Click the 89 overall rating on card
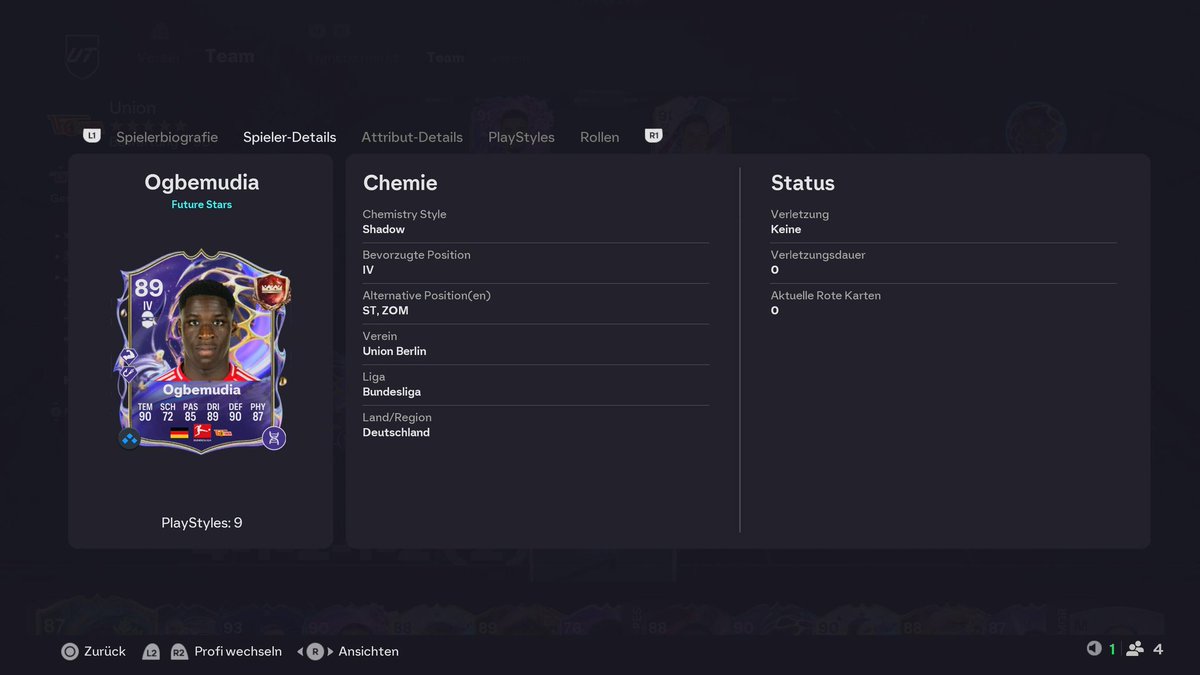Viewport: 1200px width, 675px height. [148, 288]
